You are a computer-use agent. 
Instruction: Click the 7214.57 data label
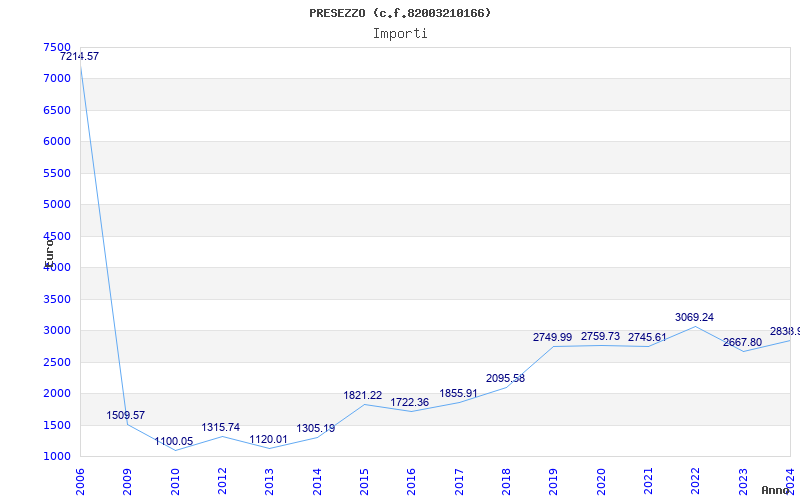[x=79, y=57]
